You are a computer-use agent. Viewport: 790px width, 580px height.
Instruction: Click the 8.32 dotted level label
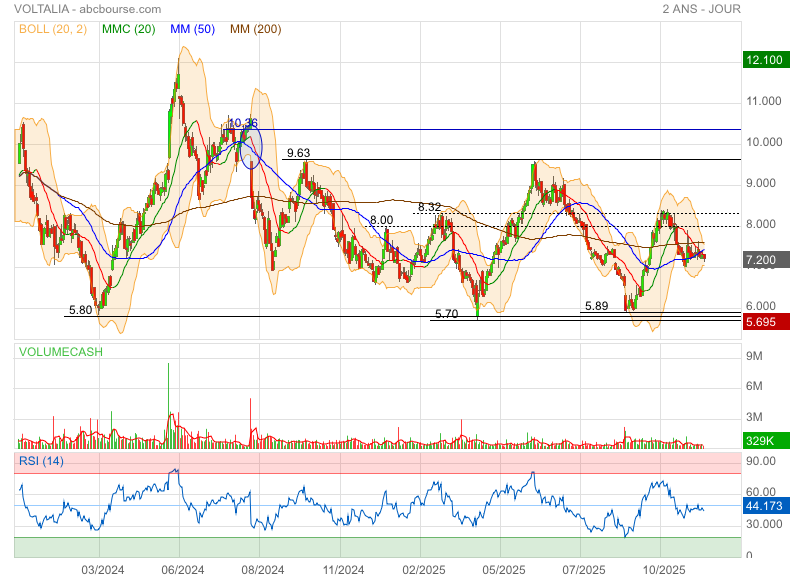pos(429,206)
